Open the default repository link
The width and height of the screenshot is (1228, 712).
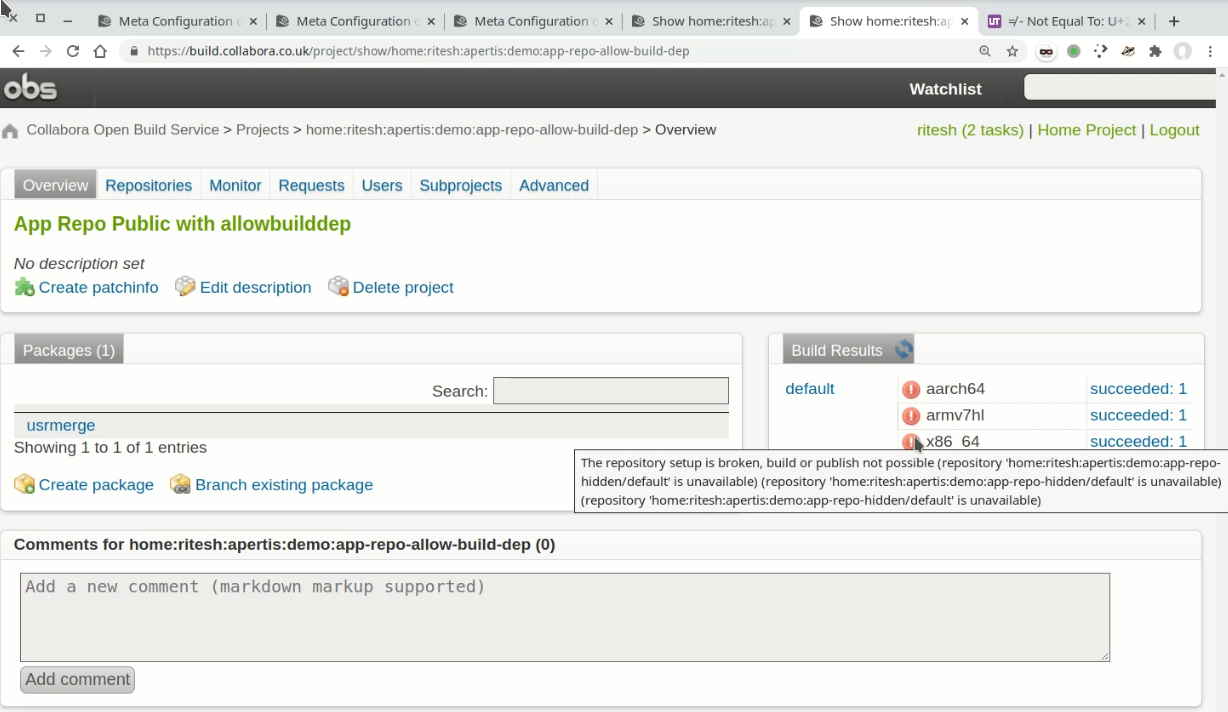(810, 389)
